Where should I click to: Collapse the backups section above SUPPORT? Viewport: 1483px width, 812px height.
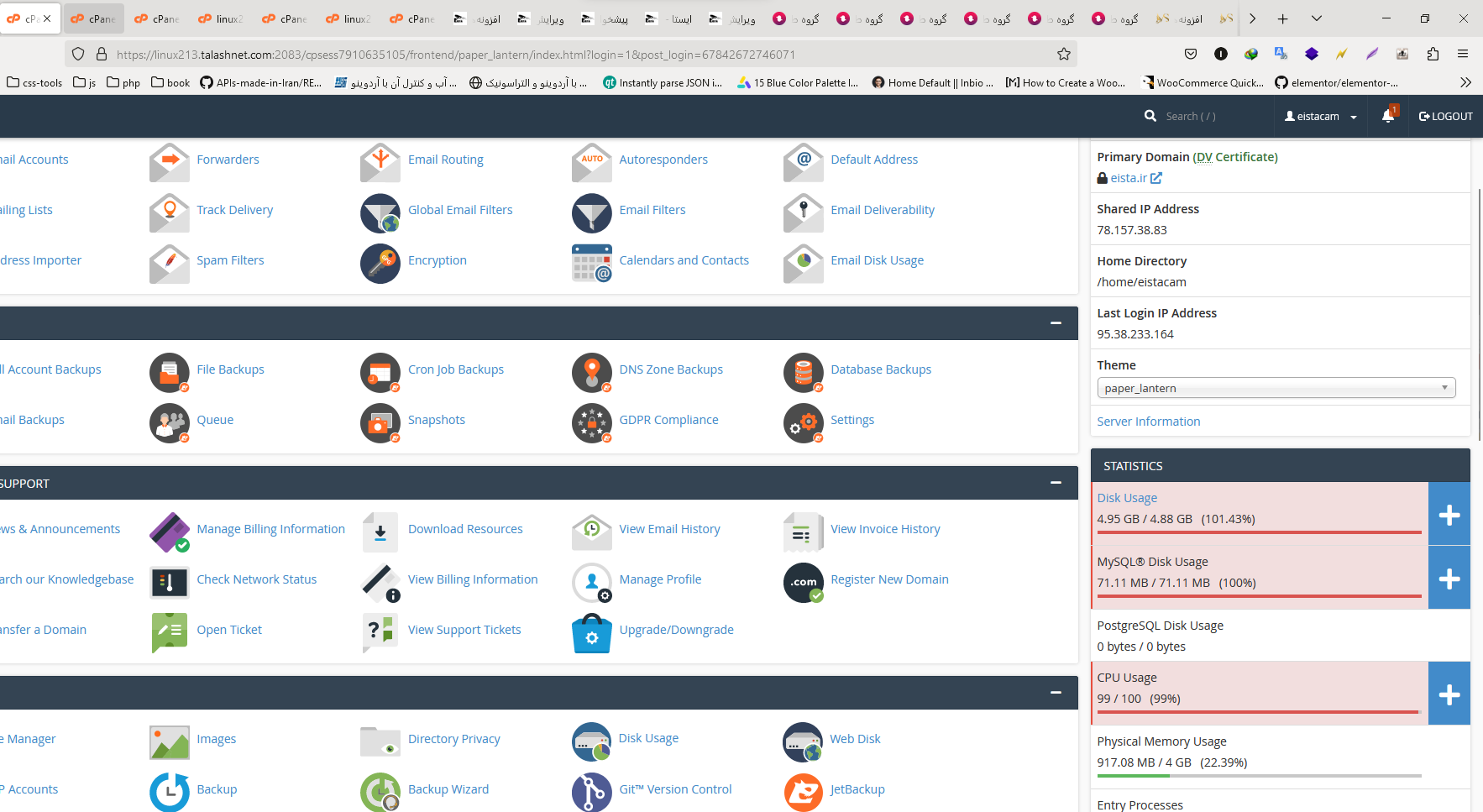[x=1056, y=323]
